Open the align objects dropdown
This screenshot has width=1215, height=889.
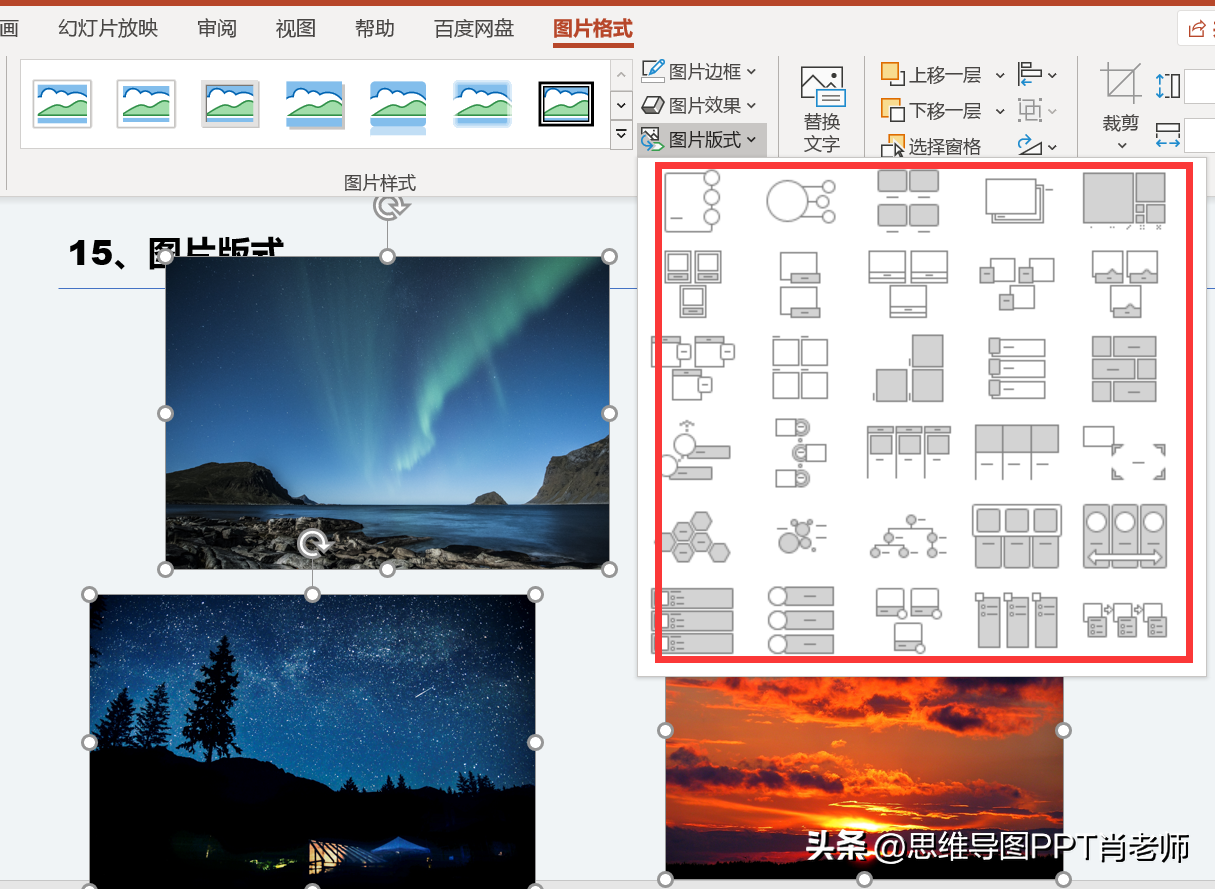pos(1037,74)
